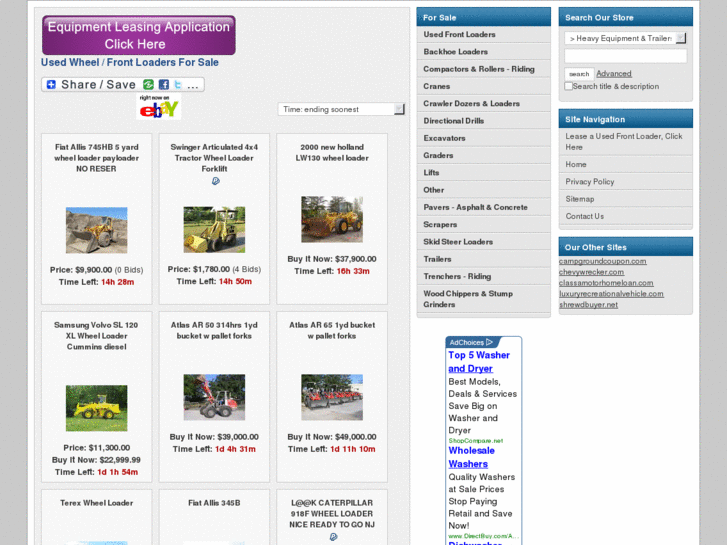Select 'Skid Steer Loaders' category
The height and width of the screenshot is (545, 727).
coord(484,242)
